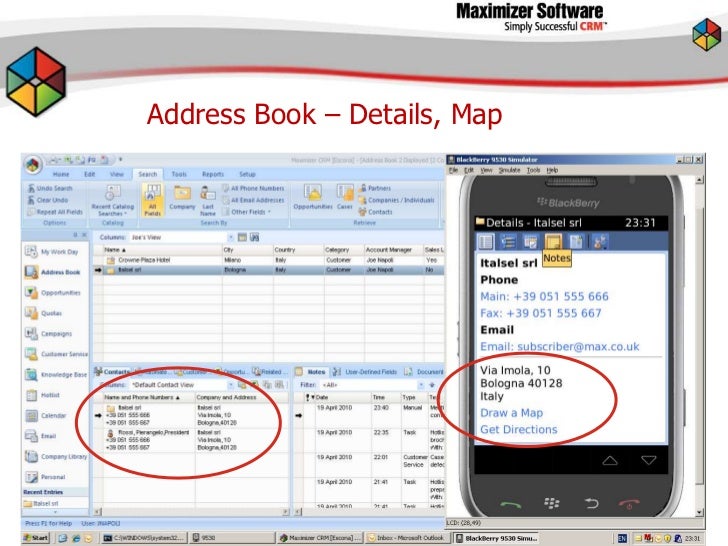Click the Main +39 051 555 666 link

point(544,296)
